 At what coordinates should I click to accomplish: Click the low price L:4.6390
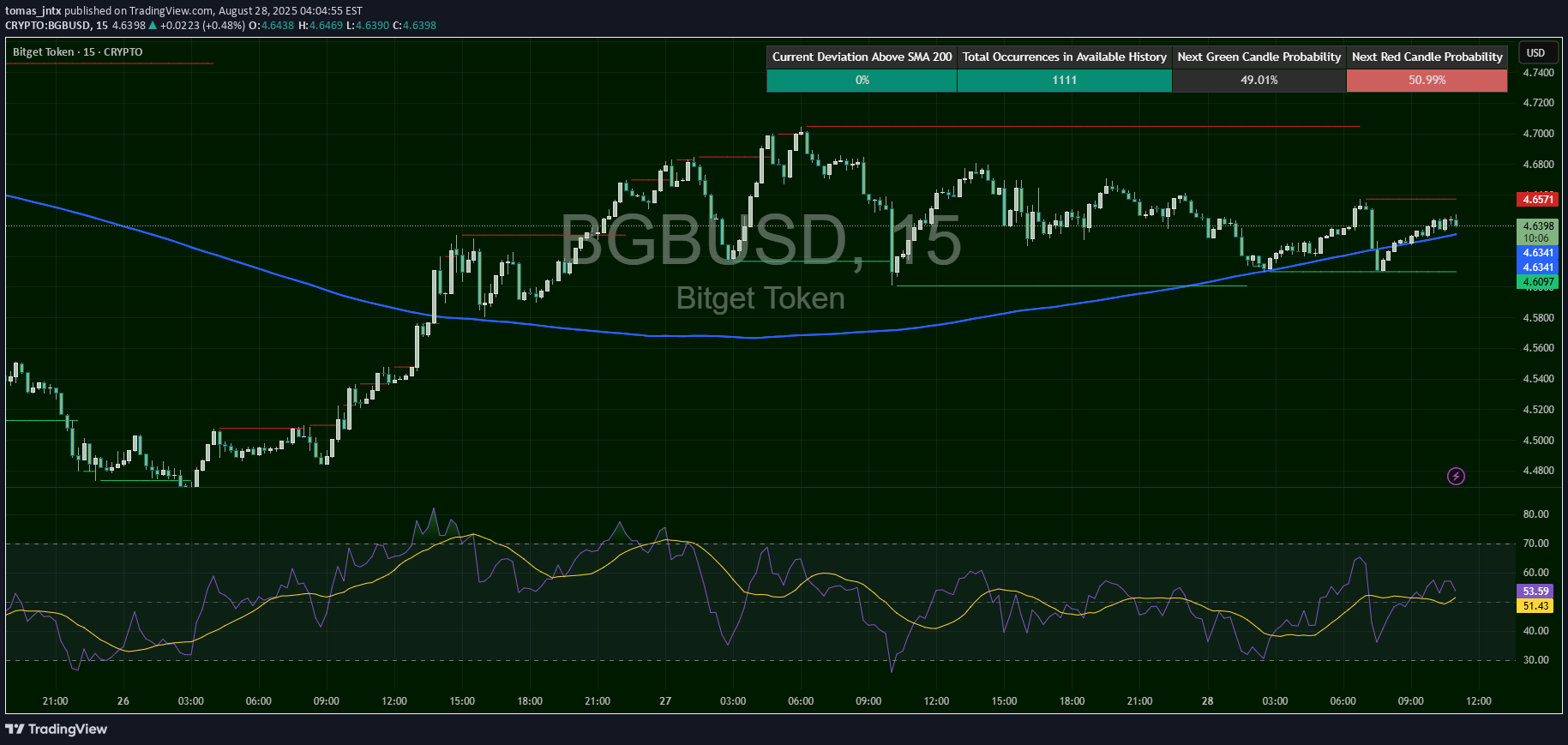(x=367, y=26)
